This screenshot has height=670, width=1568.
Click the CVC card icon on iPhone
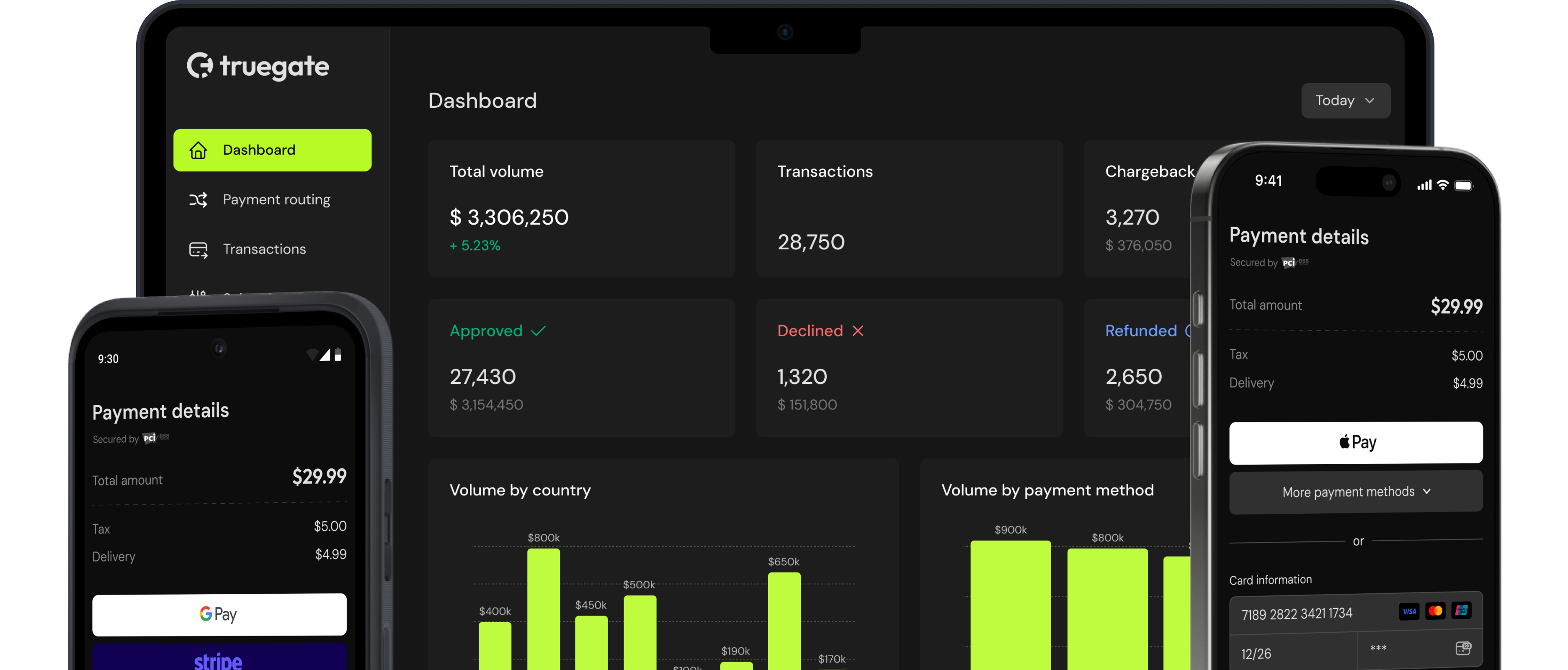pyautogui.click(x=1463, y=648)
